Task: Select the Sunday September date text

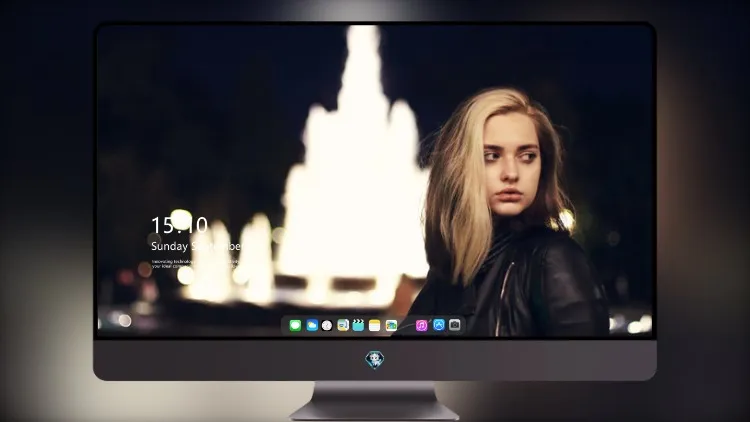Action: pyautogui.click(x=196, y=246)
